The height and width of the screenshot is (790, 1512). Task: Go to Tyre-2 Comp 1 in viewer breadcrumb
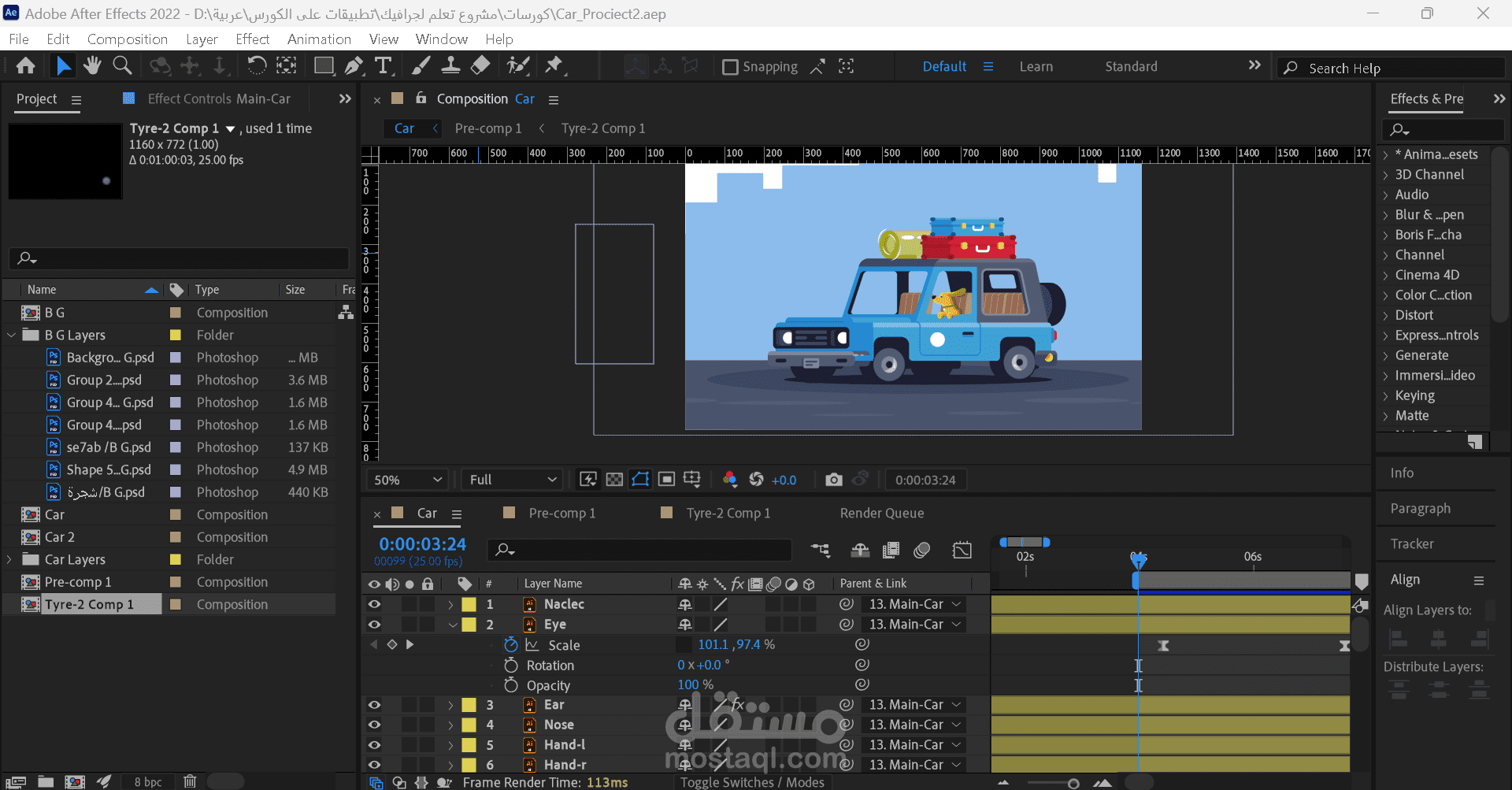coord(602,128)
